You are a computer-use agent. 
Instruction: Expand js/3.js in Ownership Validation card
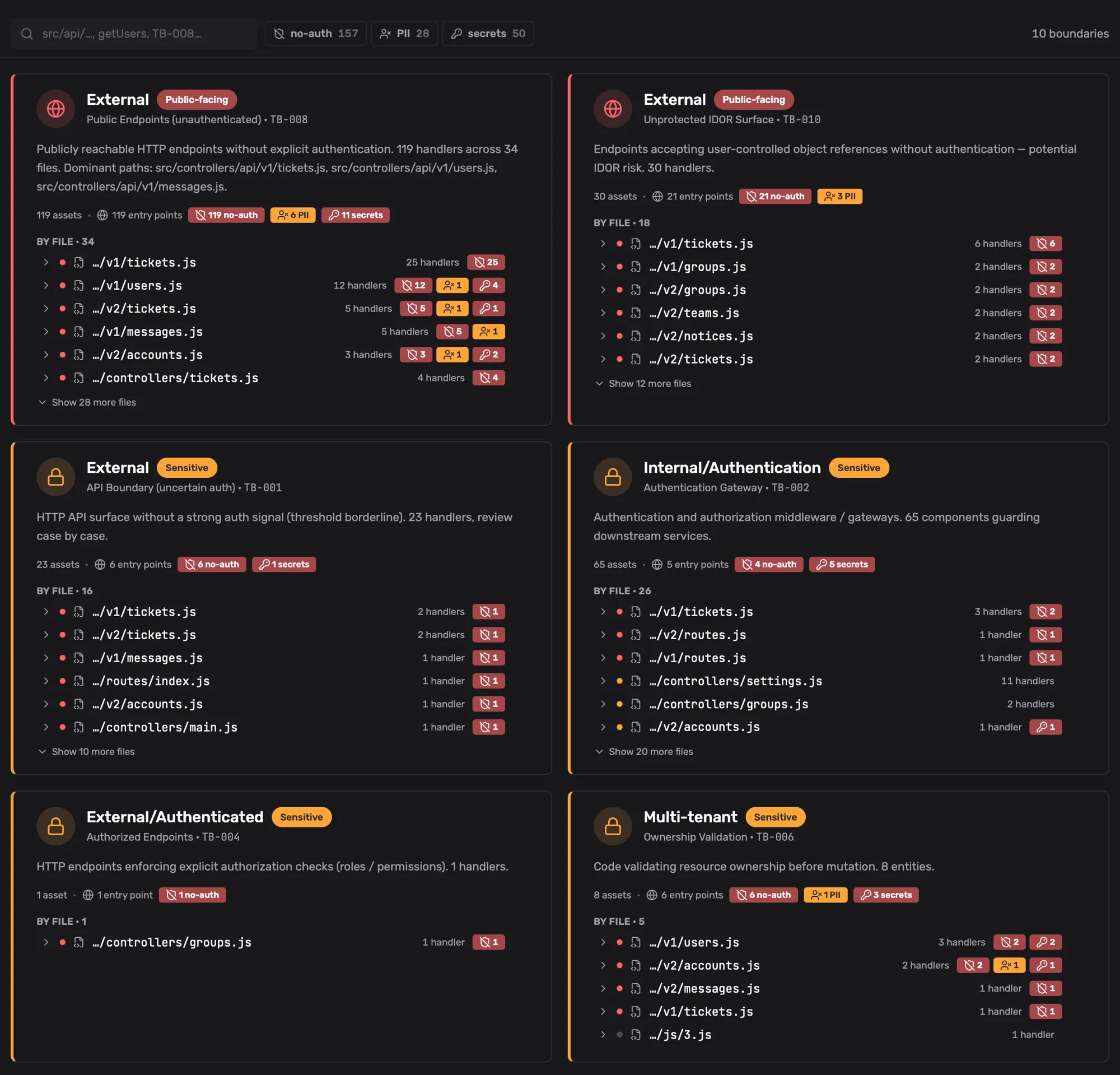(603, 1035)
